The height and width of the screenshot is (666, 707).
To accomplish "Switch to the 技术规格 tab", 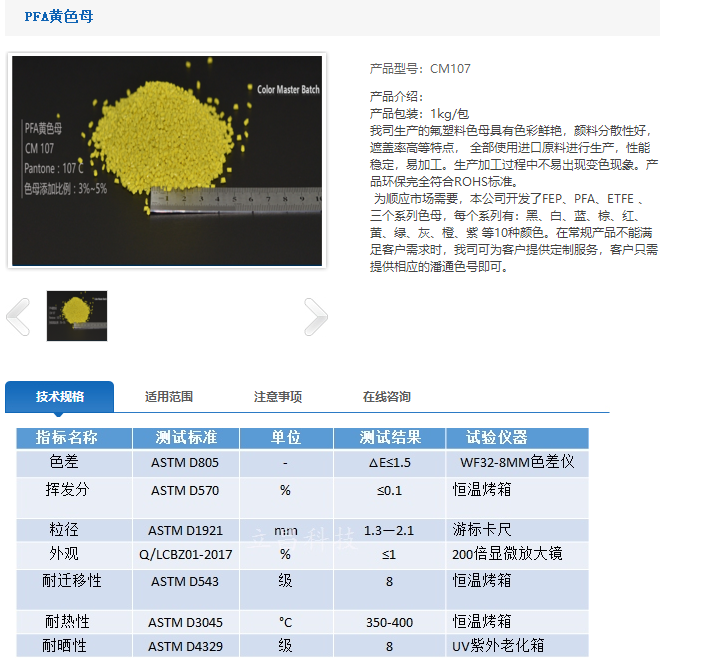I will (x=60, y=397).
